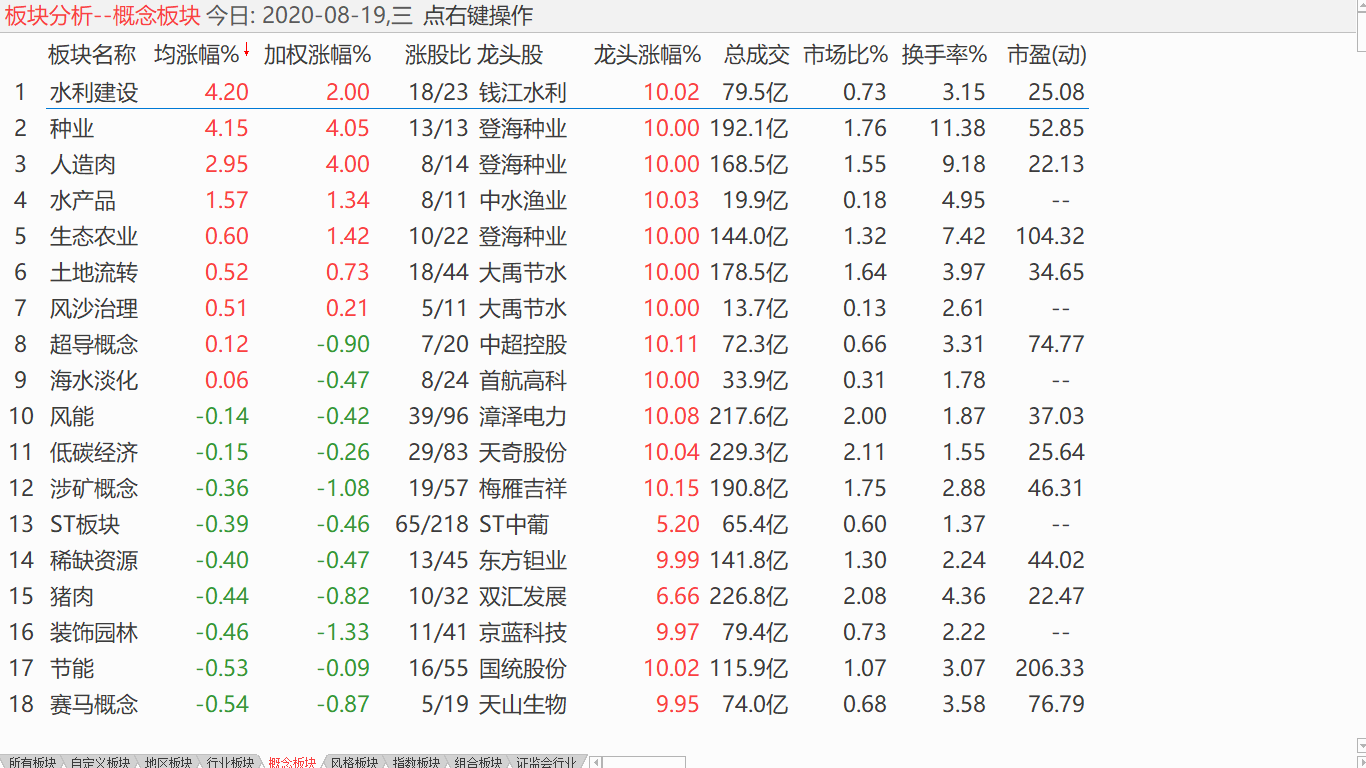Switch to the 风格板块 tab
This screenshot has height=768, width=1366.
point(355,762)
